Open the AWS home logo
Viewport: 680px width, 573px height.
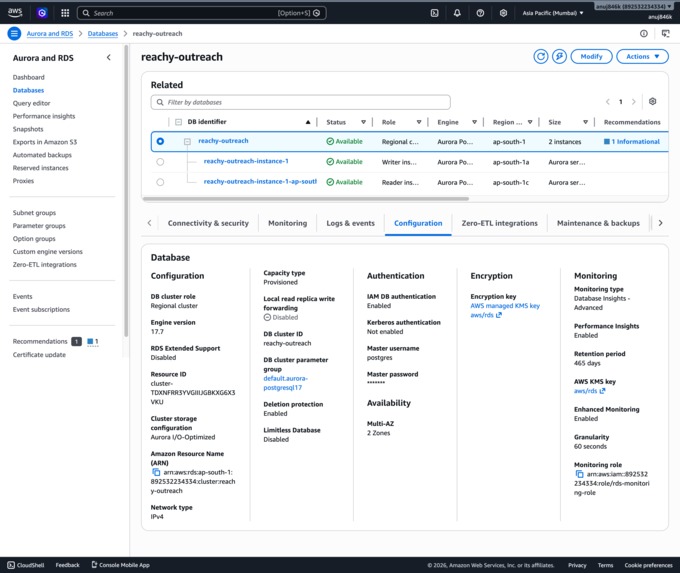pos(15,13)
